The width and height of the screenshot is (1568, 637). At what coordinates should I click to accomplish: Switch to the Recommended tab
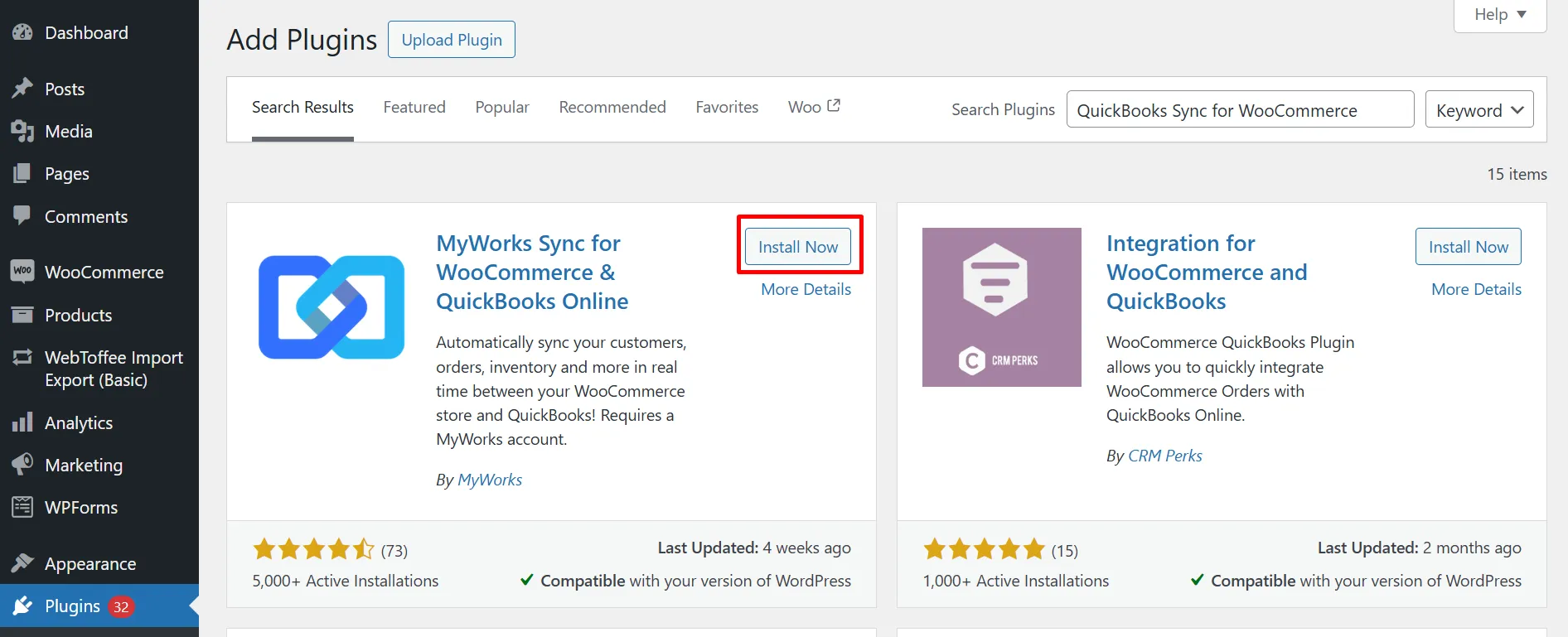(x=612, y=107)
